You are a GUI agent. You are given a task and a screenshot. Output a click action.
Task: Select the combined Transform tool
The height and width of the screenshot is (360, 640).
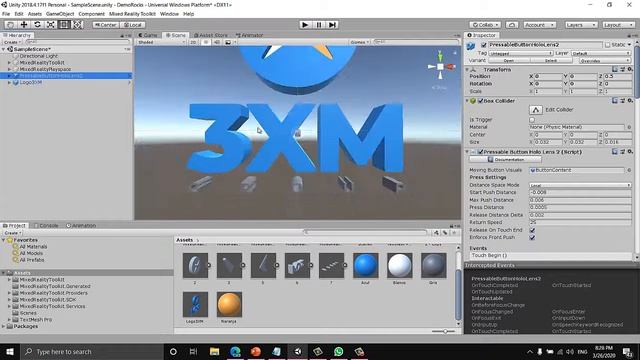click(77, 24)
